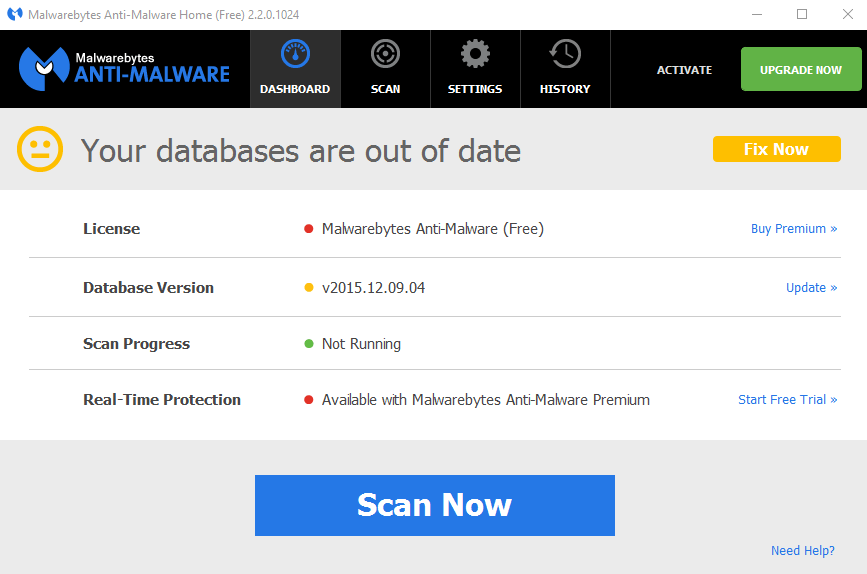The width and height of the screenshot is (867, 574).
Task: Click the Database Version label
Action: coord(148,288)
